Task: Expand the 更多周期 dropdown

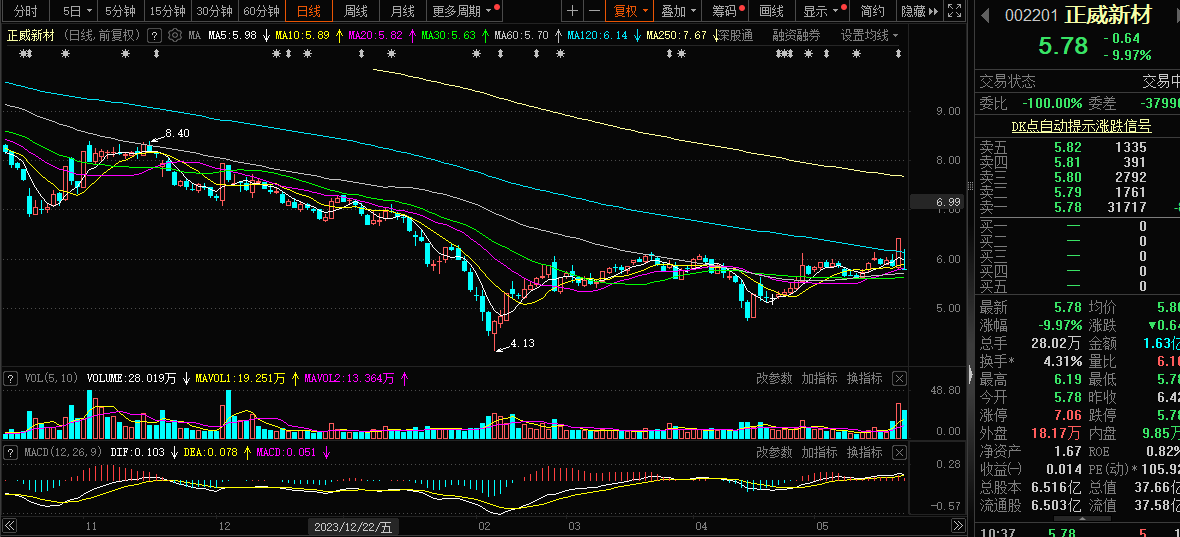Action: (462, 11)
